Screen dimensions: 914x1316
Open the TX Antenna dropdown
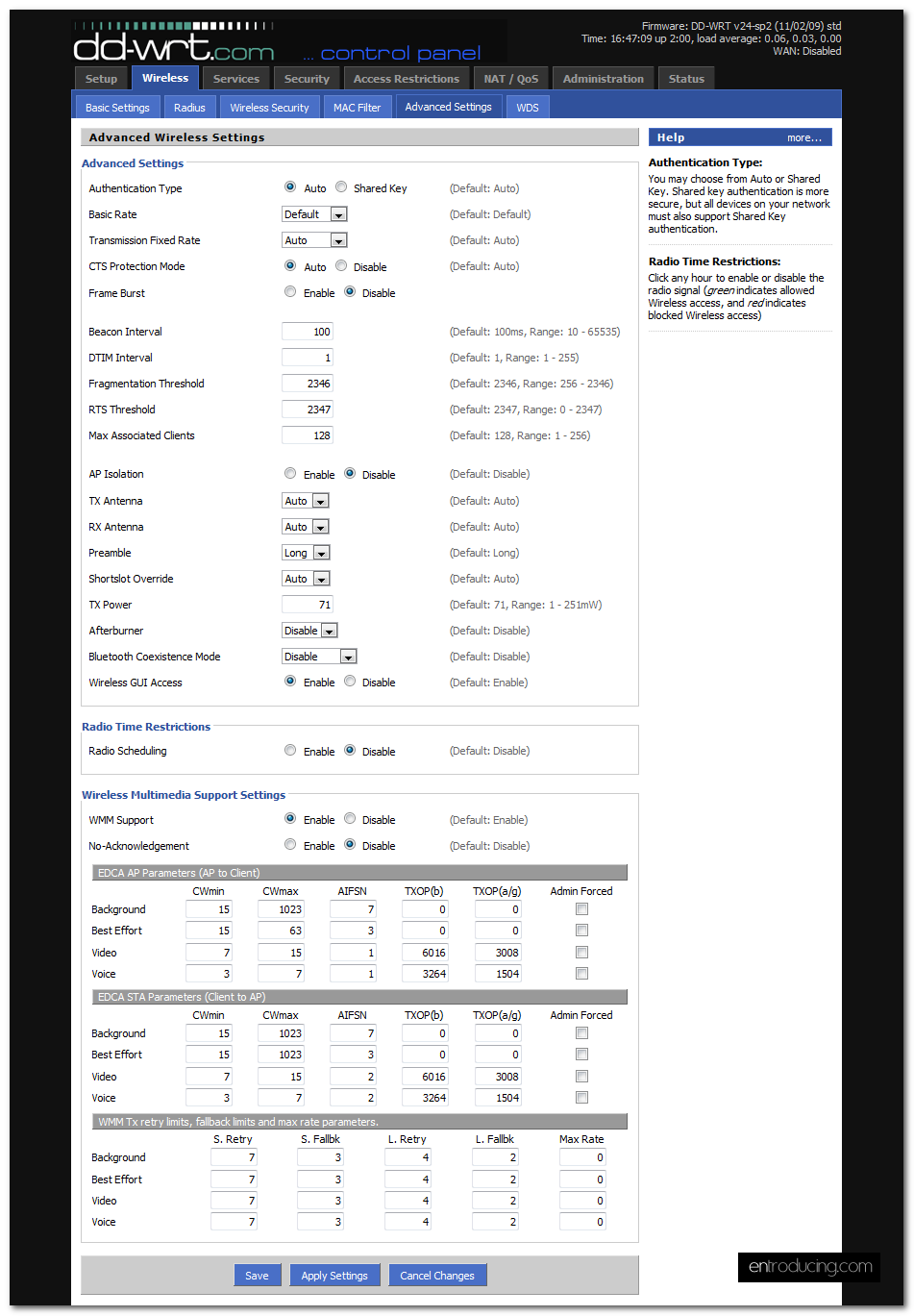click(306, 501)
